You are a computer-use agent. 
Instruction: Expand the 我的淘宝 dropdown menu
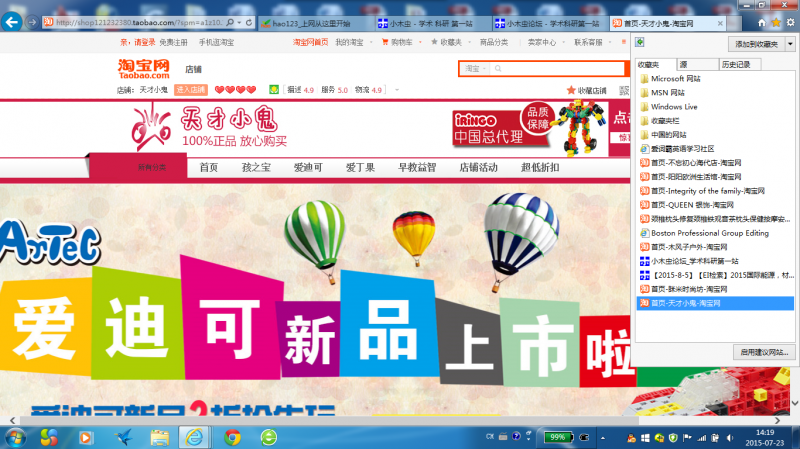click(371, 42)
